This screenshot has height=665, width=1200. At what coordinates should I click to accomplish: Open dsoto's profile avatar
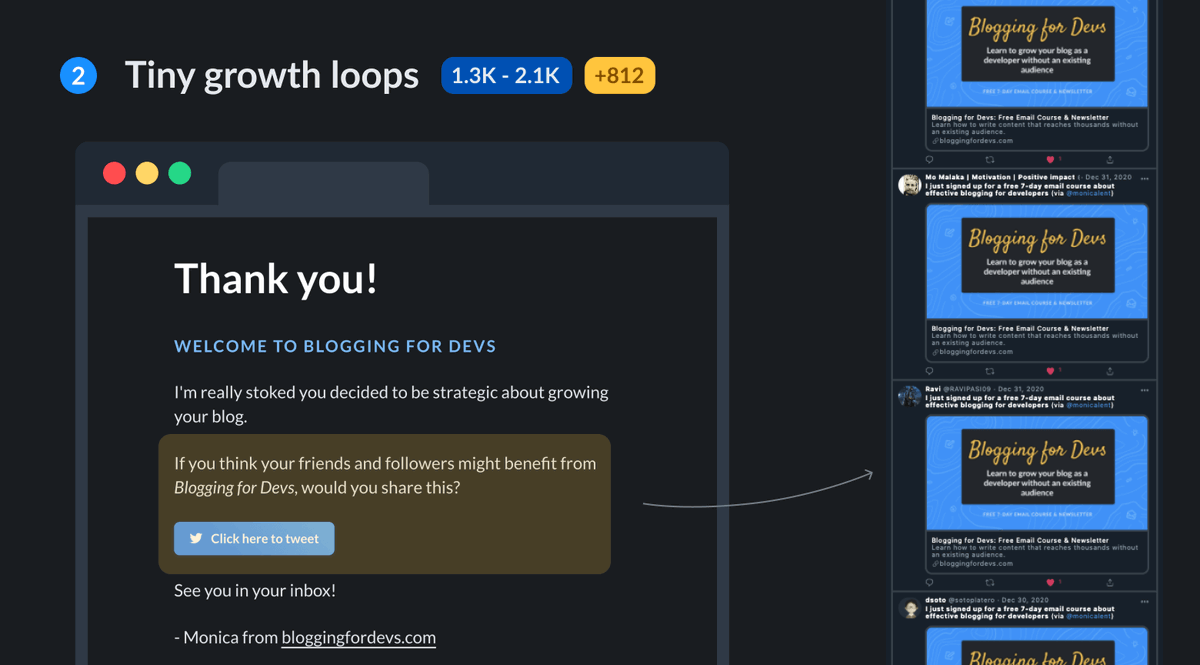909,608
